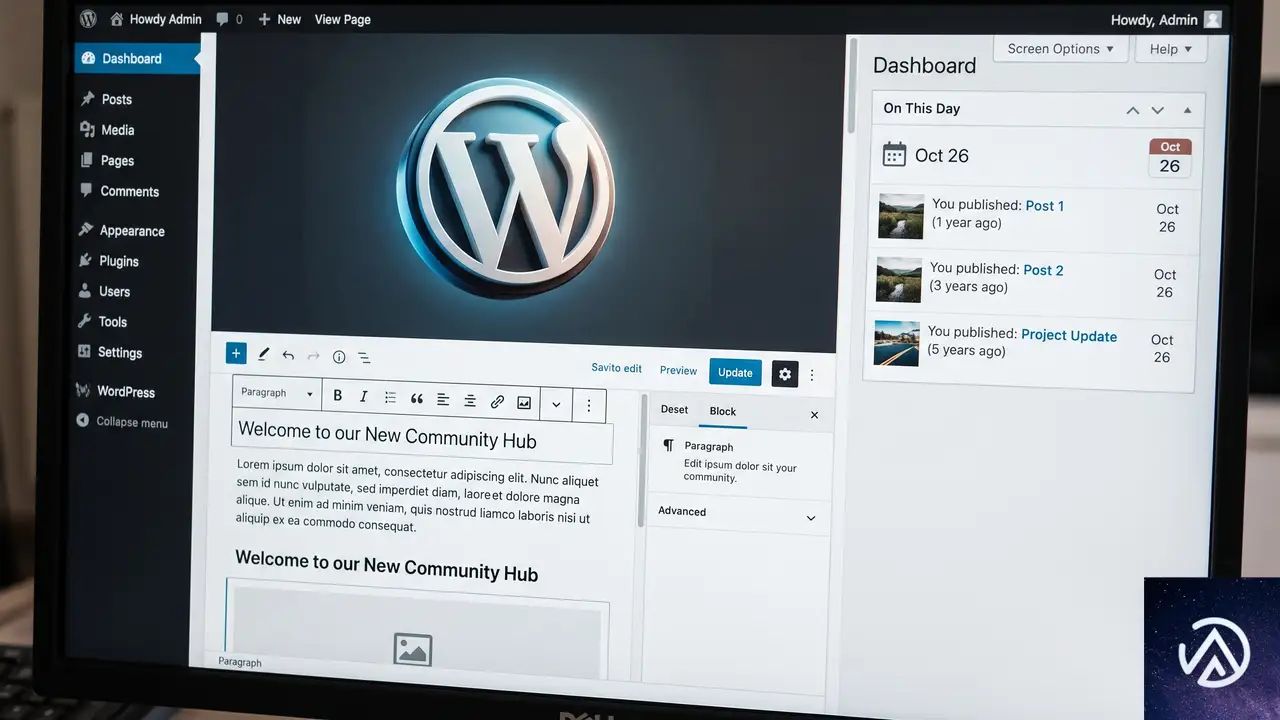The width and height of the screenshot is (1280, 720).
Task: Convert block to bulleted list
Action: coord(390,398)
